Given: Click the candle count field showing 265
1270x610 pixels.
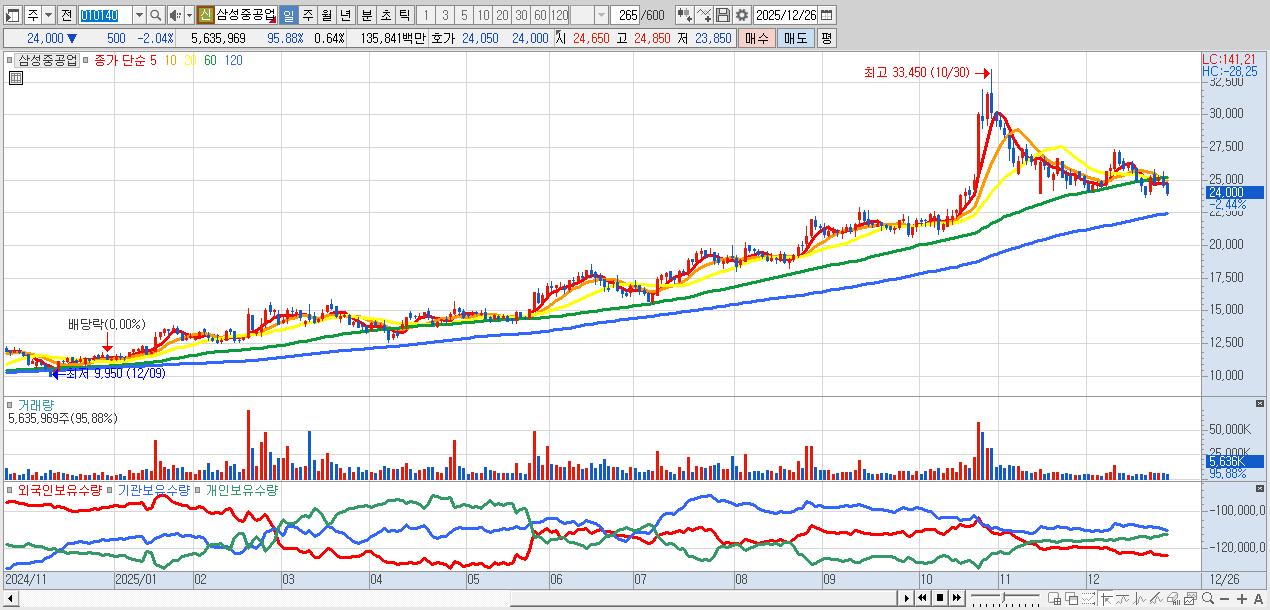Looking at the screenshot, I should (626, 15).
